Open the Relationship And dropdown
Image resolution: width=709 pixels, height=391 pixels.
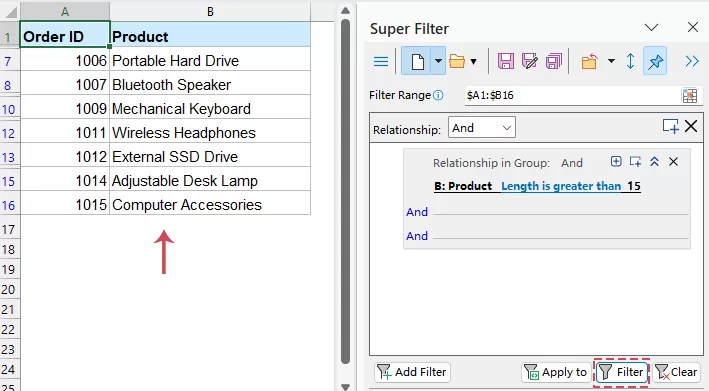[482, 128]
